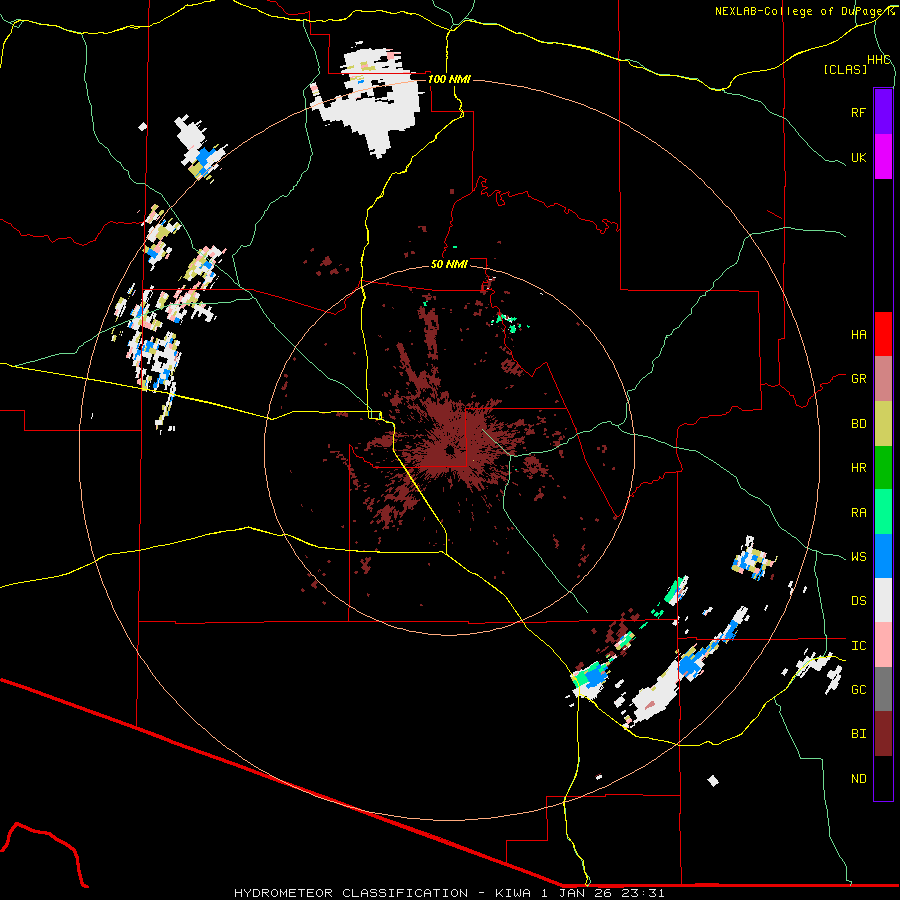Select the GC legend label
Viewport: 900px width, 900px height.
858,690
